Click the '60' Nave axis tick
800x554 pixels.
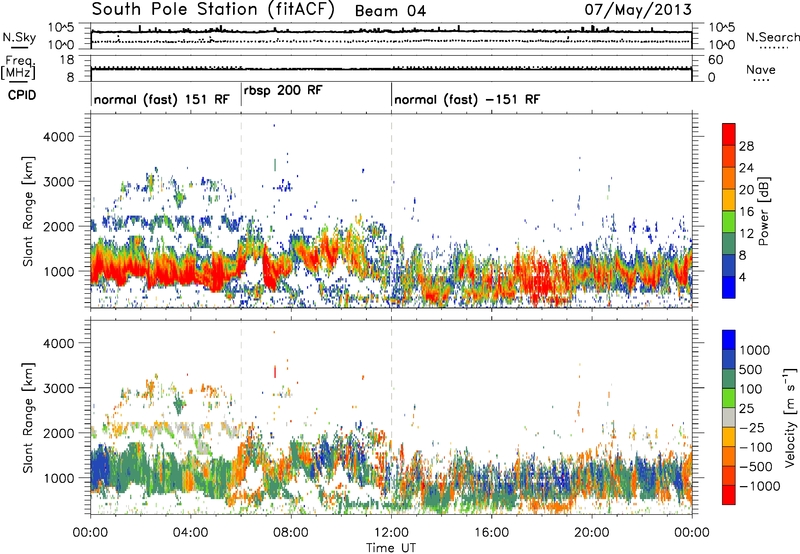[x=716, y=60]
